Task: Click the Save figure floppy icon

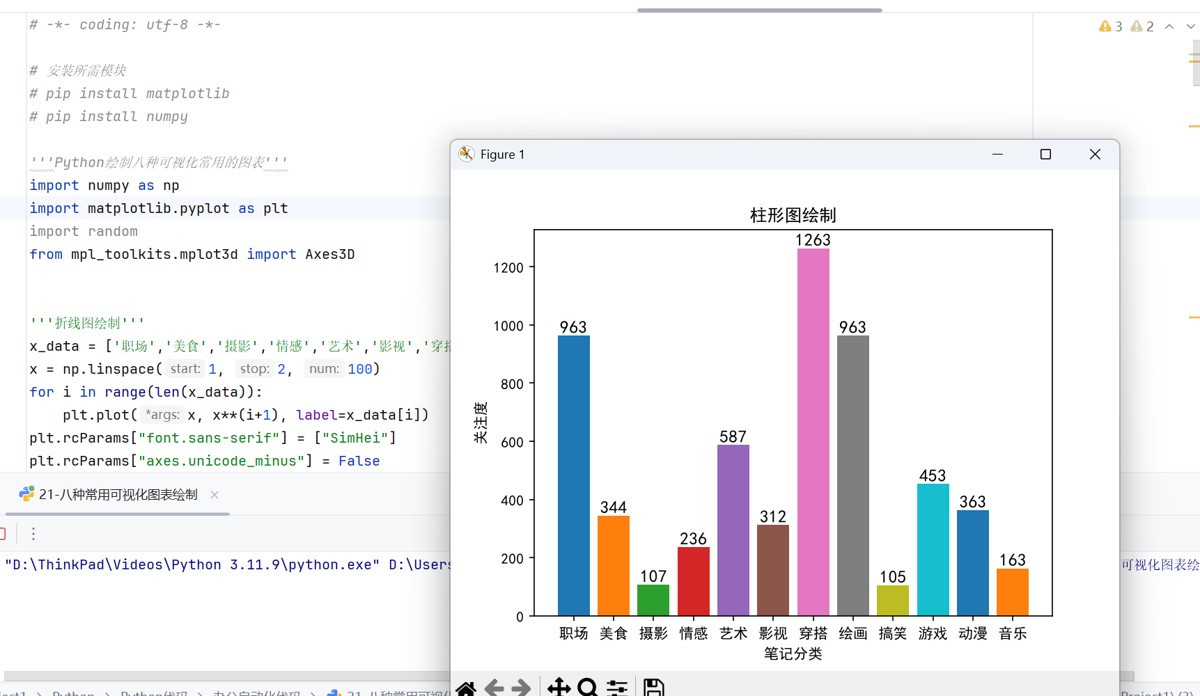Action: point(653,687)
